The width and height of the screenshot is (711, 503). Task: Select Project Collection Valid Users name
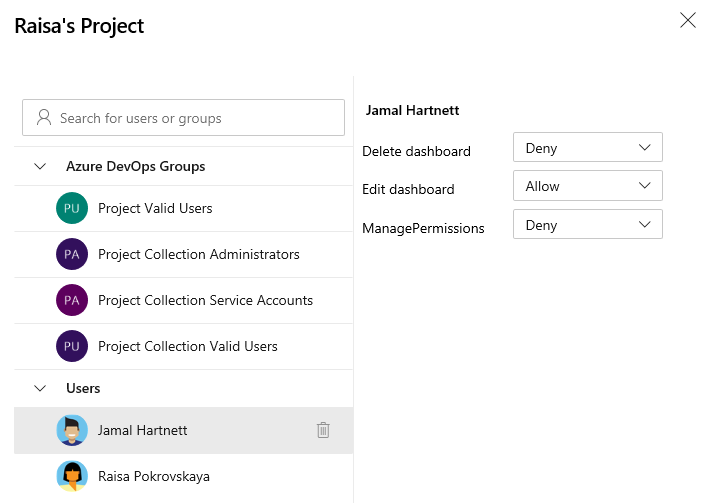click(187, 346)
